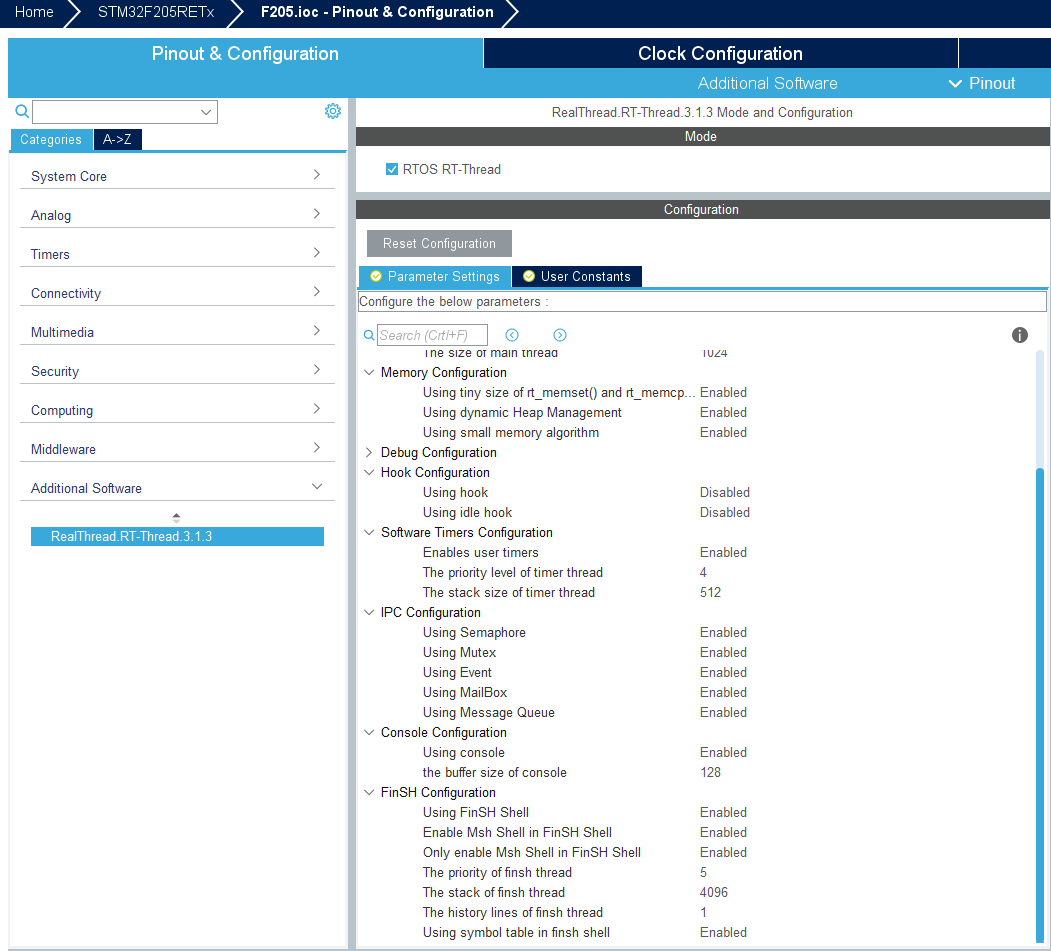1051x951 pixels.
Task: Click timer thread stack size 512
Action: [710, 592]
